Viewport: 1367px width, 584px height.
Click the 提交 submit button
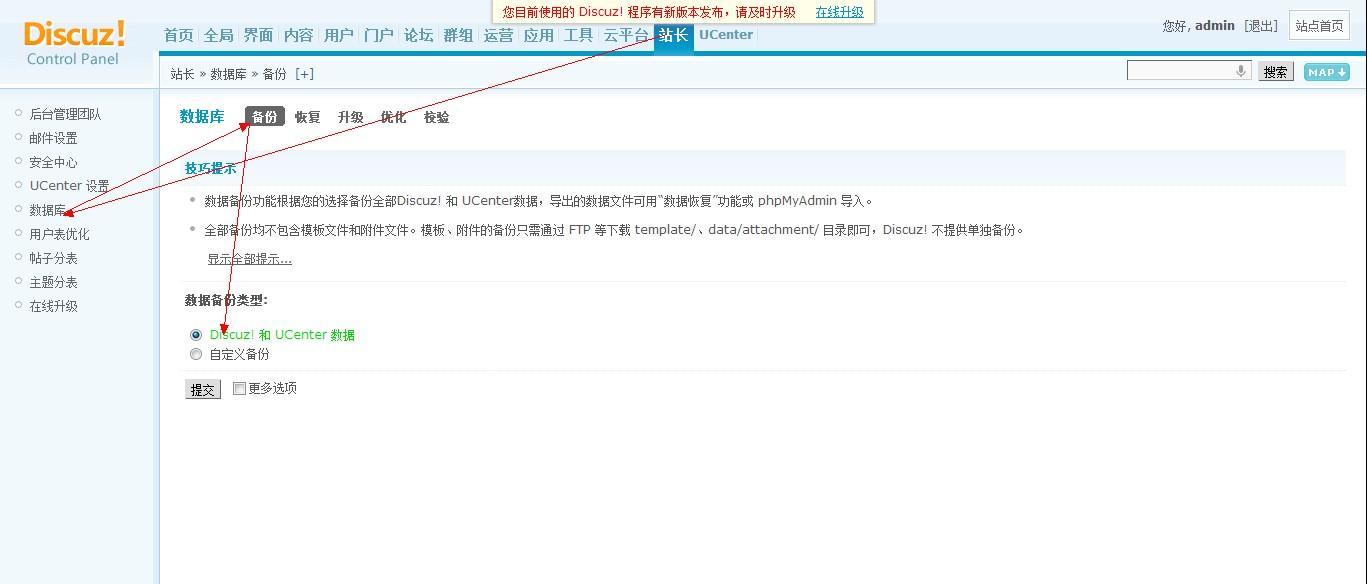[x=202, y=390]
